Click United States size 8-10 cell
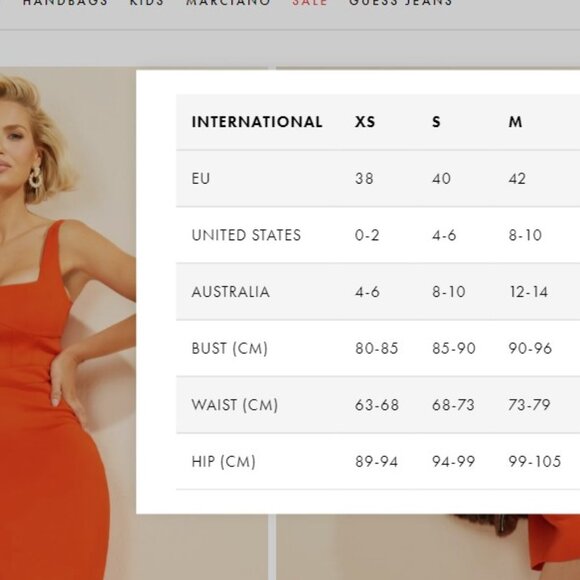The height and width of the screenshot is (580, 580). pyautogui.click(x=525, y=235)
